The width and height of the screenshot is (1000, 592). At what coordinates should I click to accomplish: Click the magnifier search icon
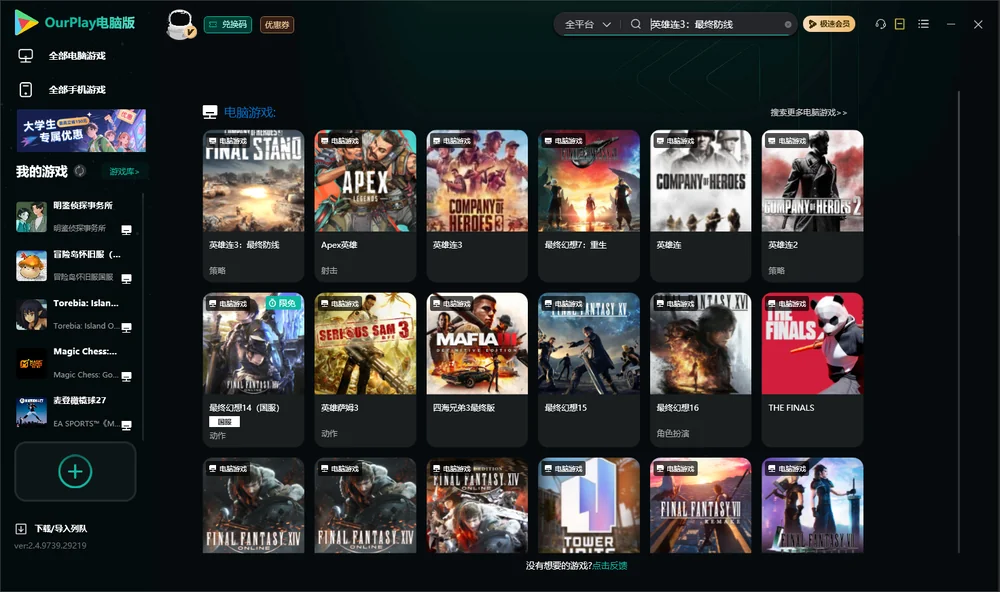pyautogui.click(x=636, y=24)
